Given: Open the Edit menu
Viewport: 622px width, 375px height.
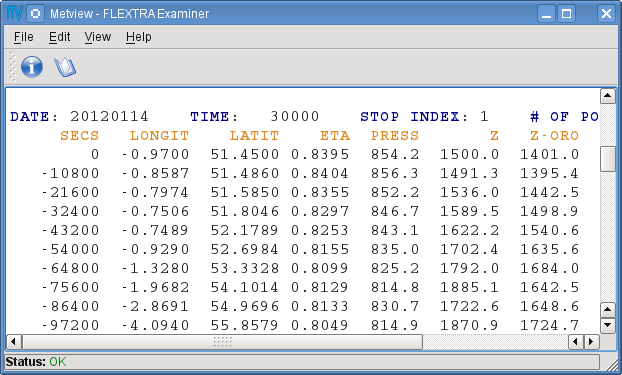Looking at the screenshot, I should point(60,37).
